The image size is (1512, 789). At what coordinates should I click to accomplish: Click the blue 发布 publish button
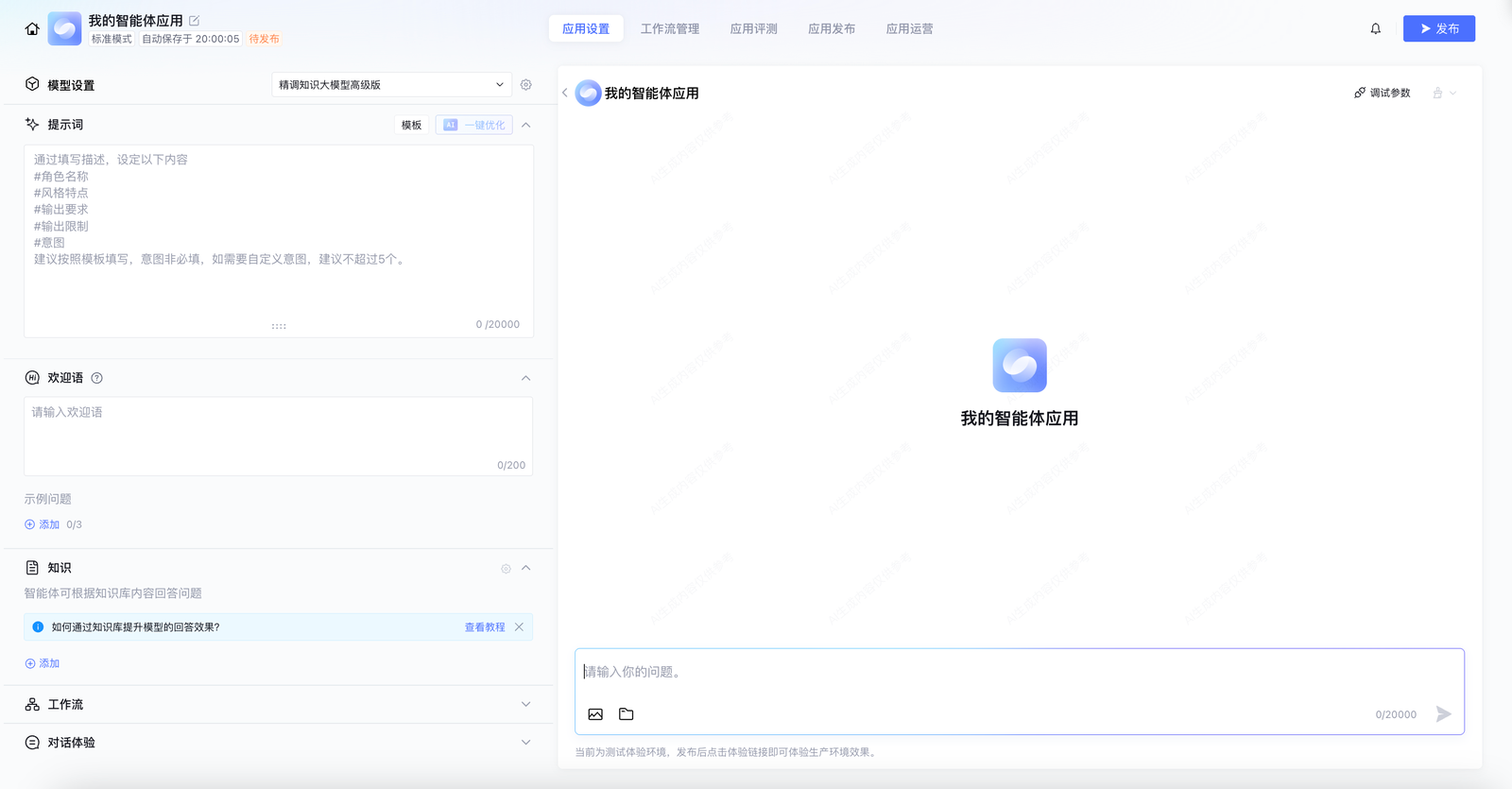[1438, 29]
